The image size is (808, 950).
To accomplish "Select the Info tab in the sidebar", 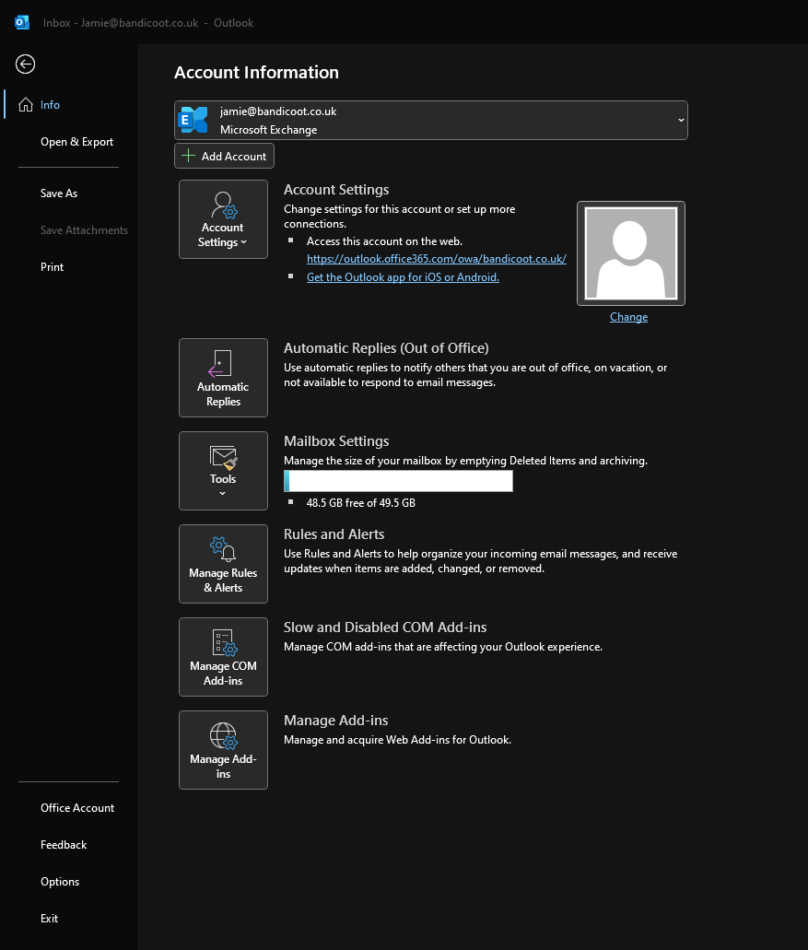I will [x=50, y=104].
